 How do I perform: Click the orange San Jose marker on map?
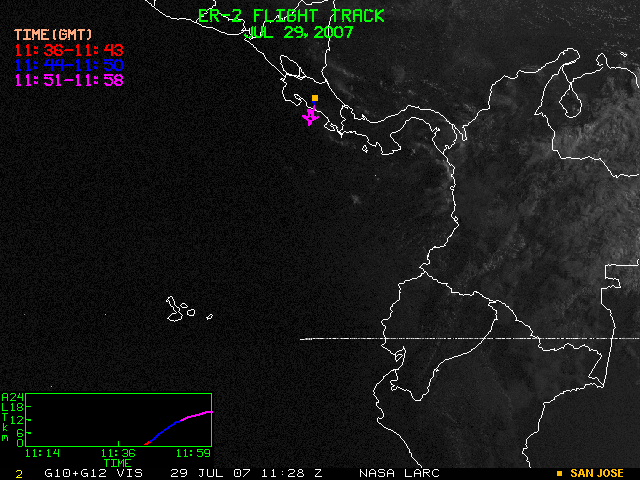click(x=315, y=98)
